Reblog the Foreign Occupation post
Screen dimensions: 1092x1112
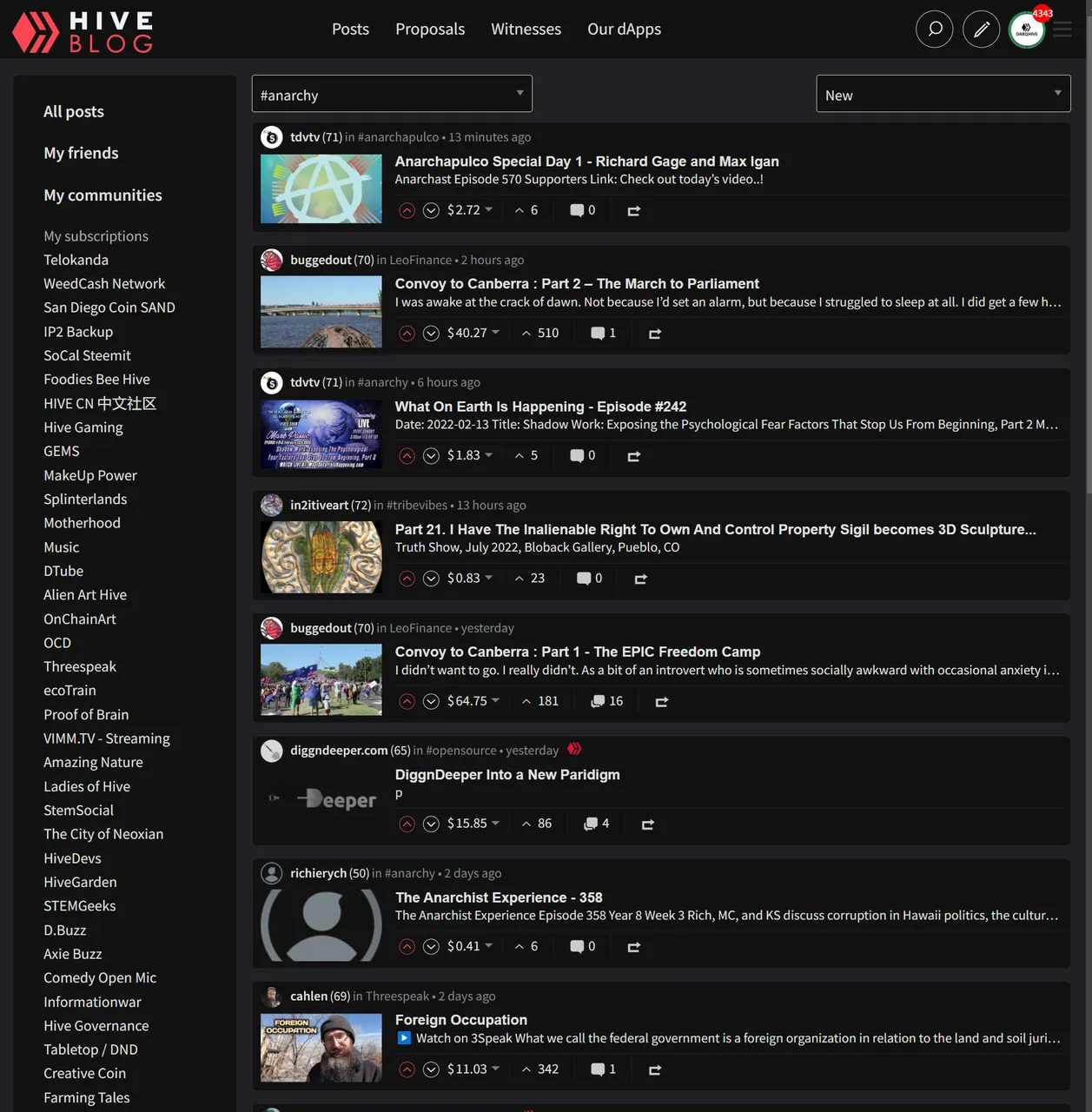click(x=655, y=1070)
